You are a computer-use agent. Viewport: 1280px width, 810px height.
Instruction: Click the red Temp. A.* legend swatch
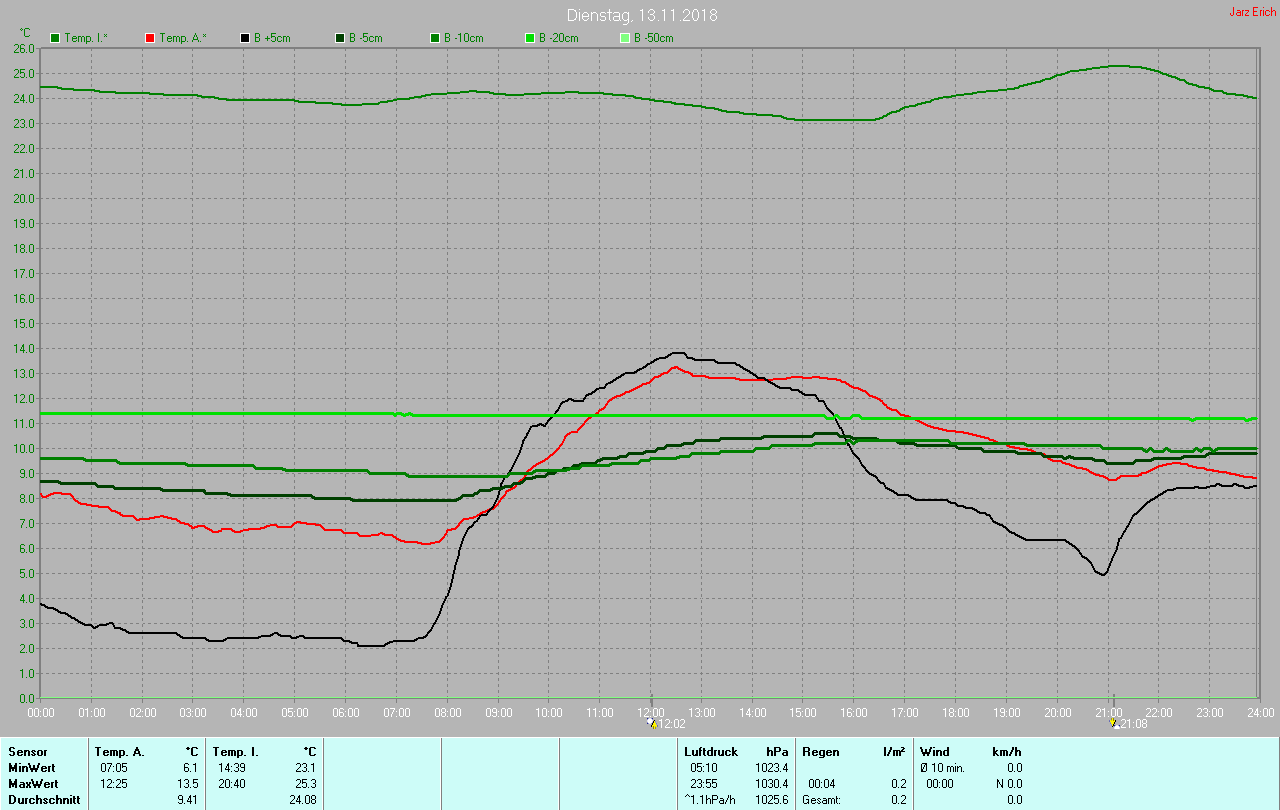(150, 38)
